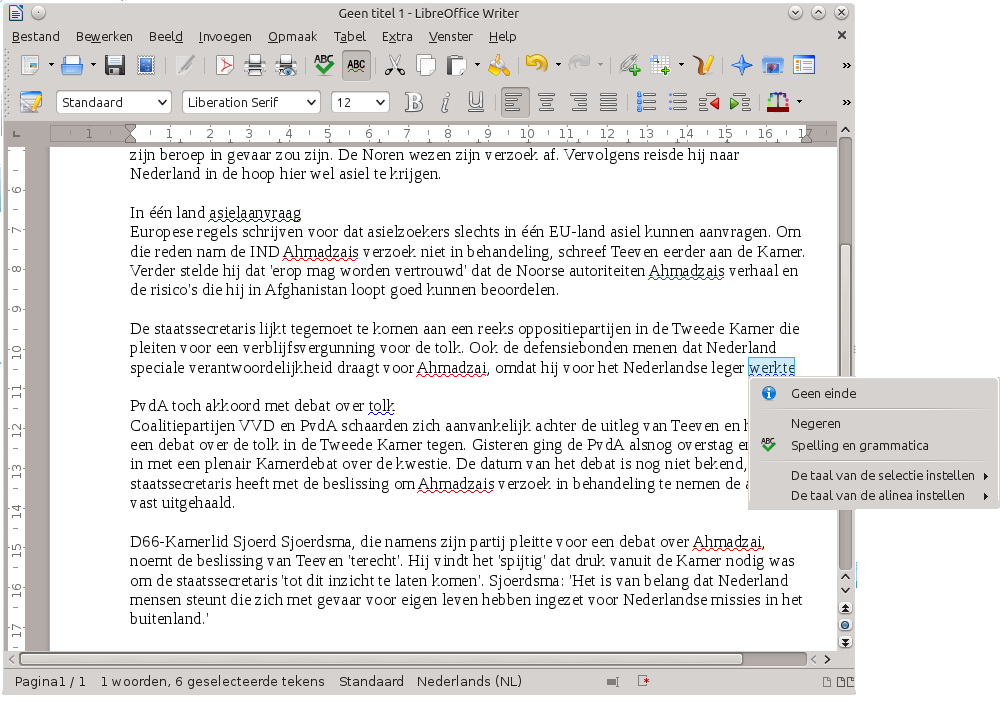This screenshot has width=1004, height=703.
Task: Click the Decrease Indent icon
Action: coord(709,102)
